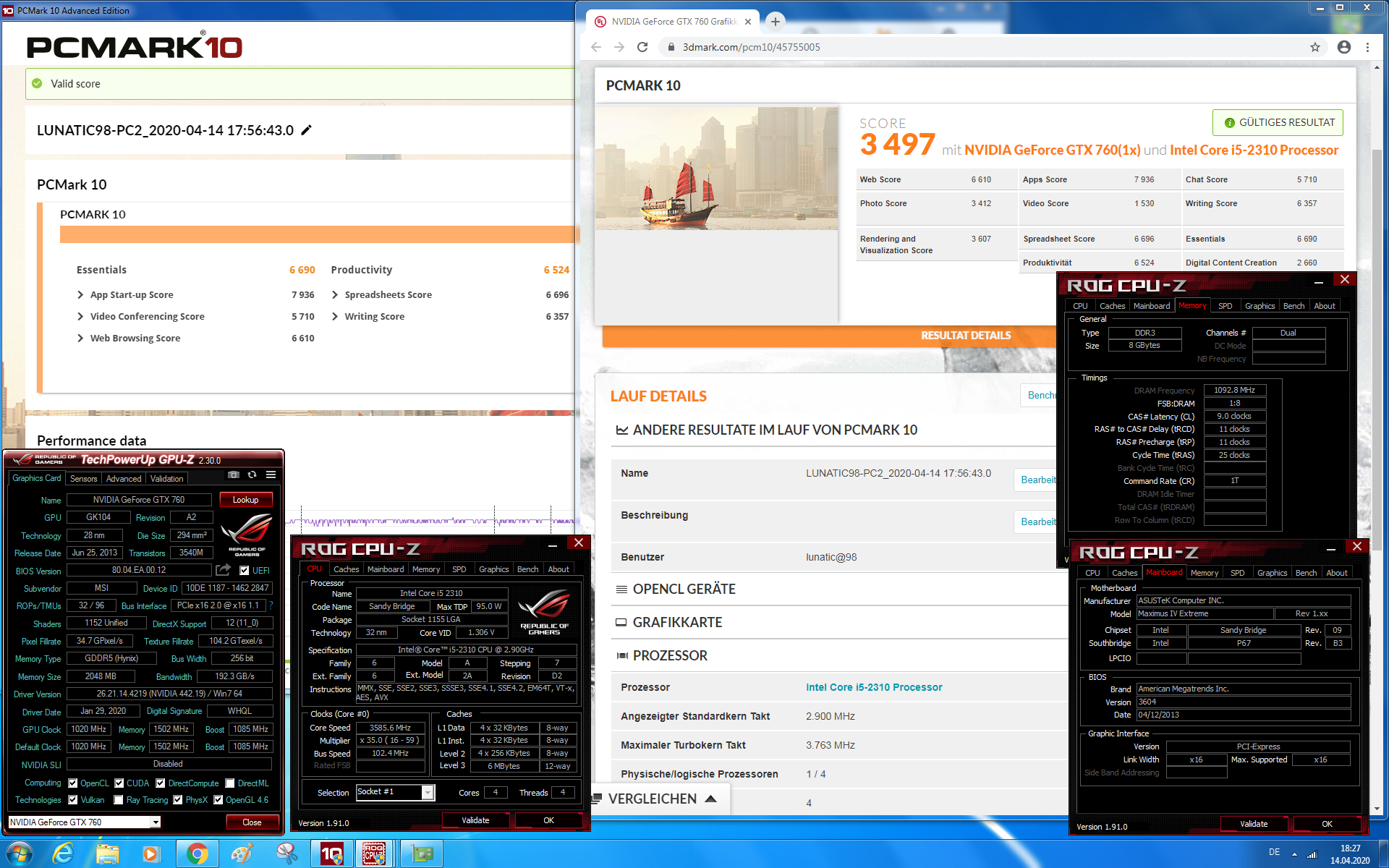Expand App Start-up Score details
The width and height of the screenshot is (1389, 868).
tap(80, 294)
